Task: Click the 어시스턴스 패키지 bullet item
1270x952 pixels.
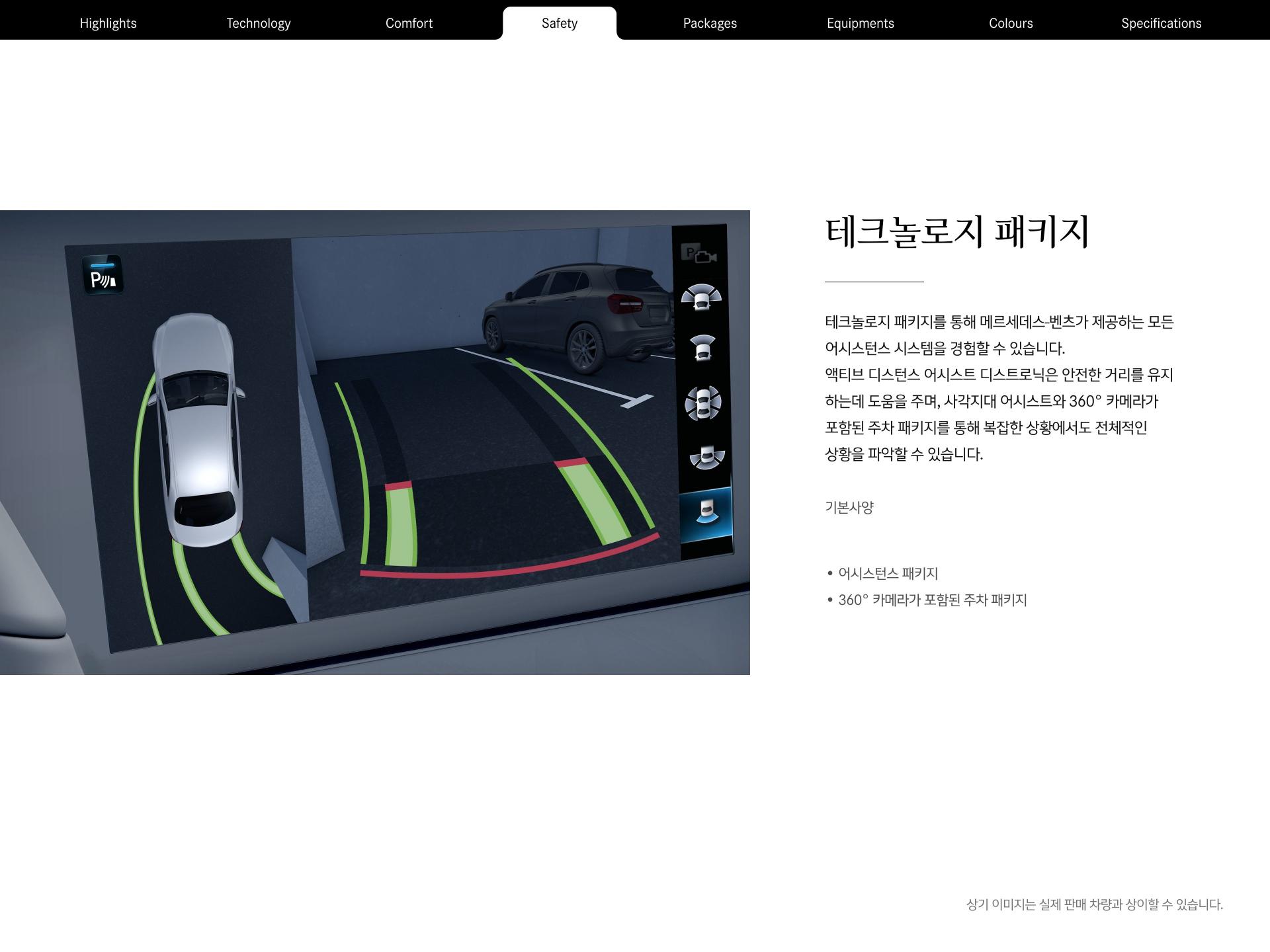Action: [888, 573]
